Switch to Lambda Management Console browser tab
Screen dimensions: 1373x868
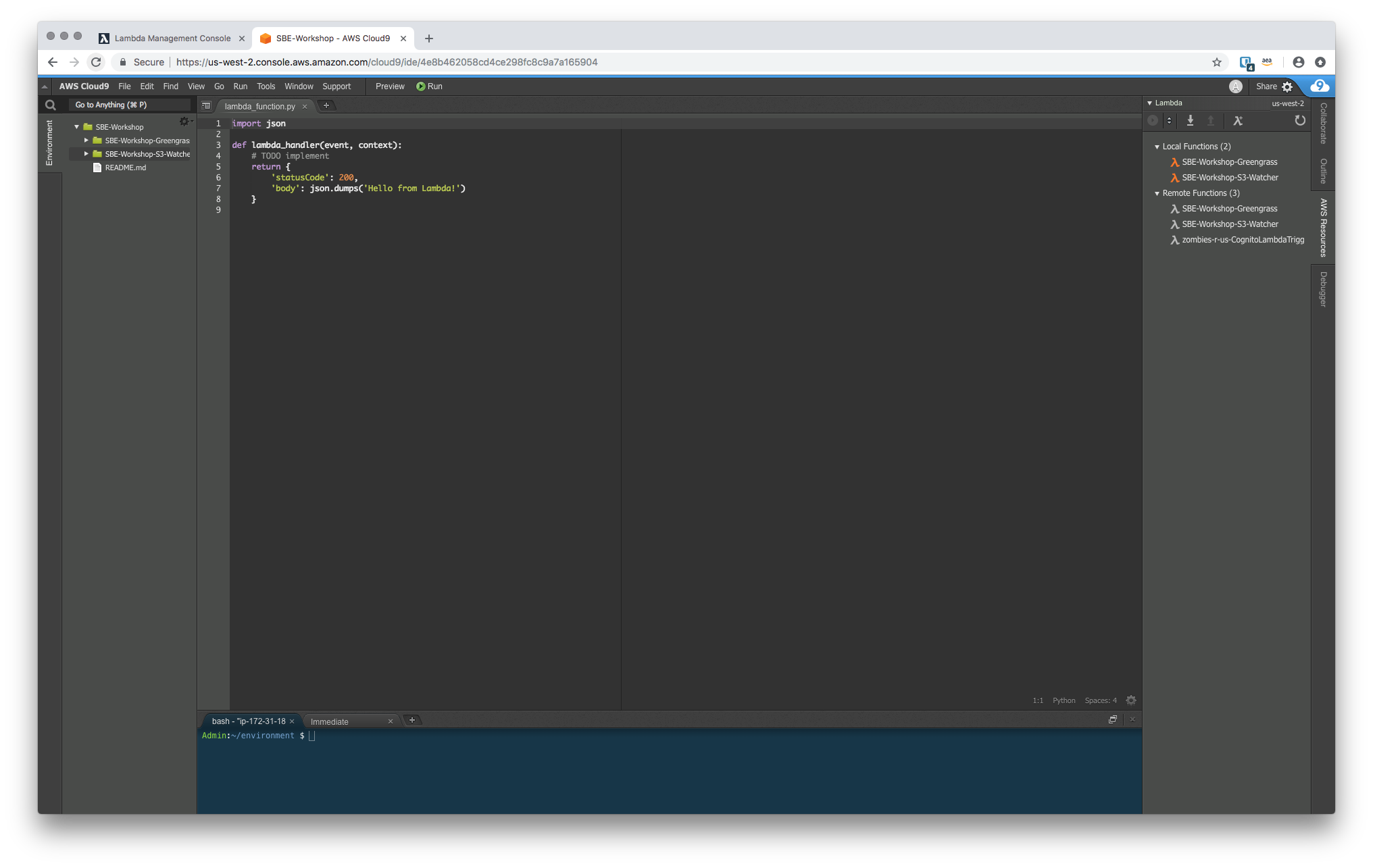pyautogui.click(x=172, y=39)
